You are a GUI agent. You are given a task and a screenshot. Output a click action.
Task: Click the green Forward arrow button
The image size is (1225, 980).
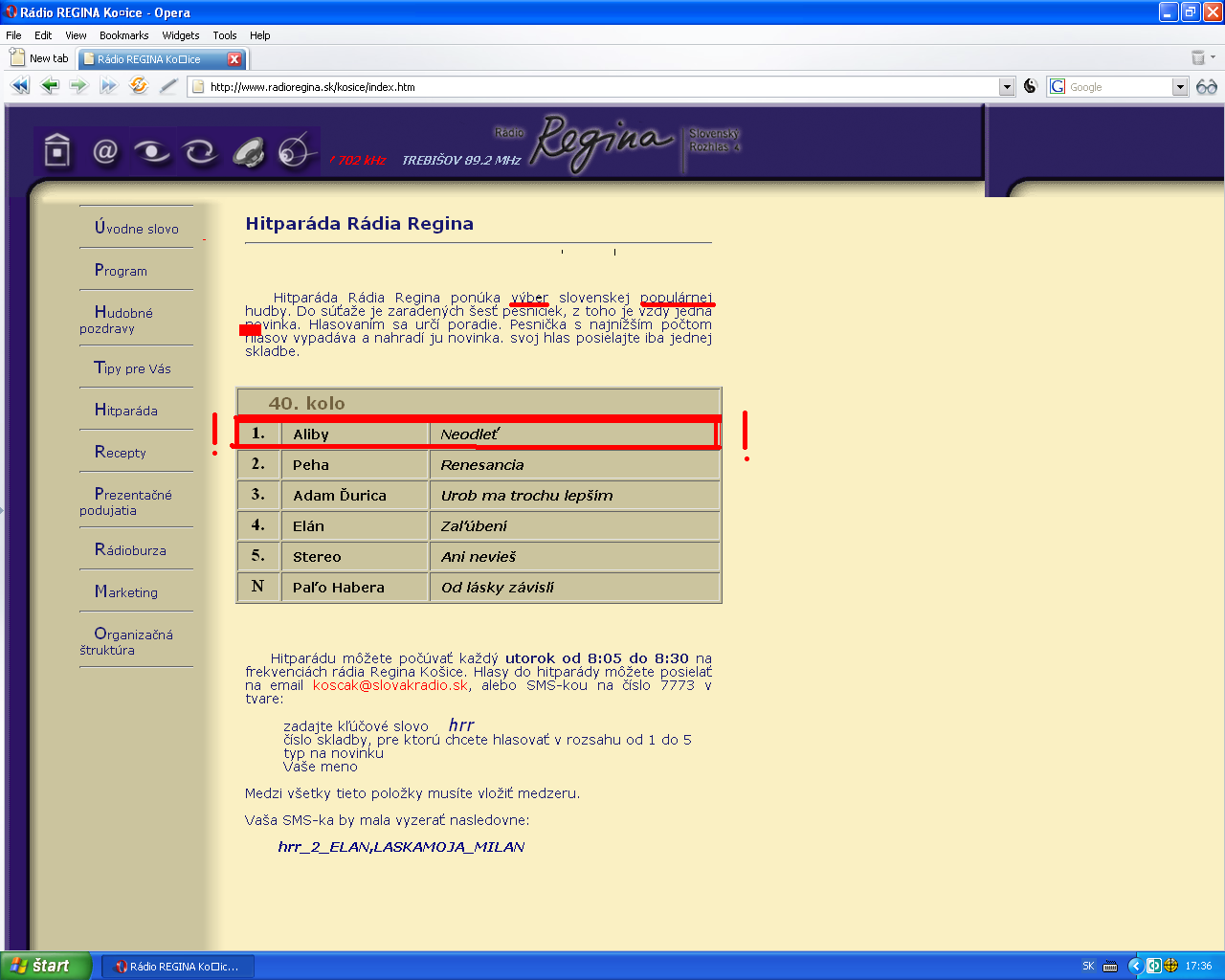(78, 86)
